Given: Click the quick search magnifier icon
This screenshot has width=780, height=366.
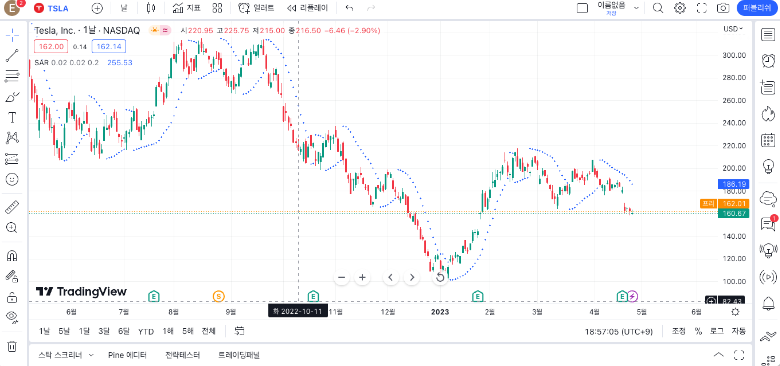Looking at the screenshot, I should (x=658, y=8).
